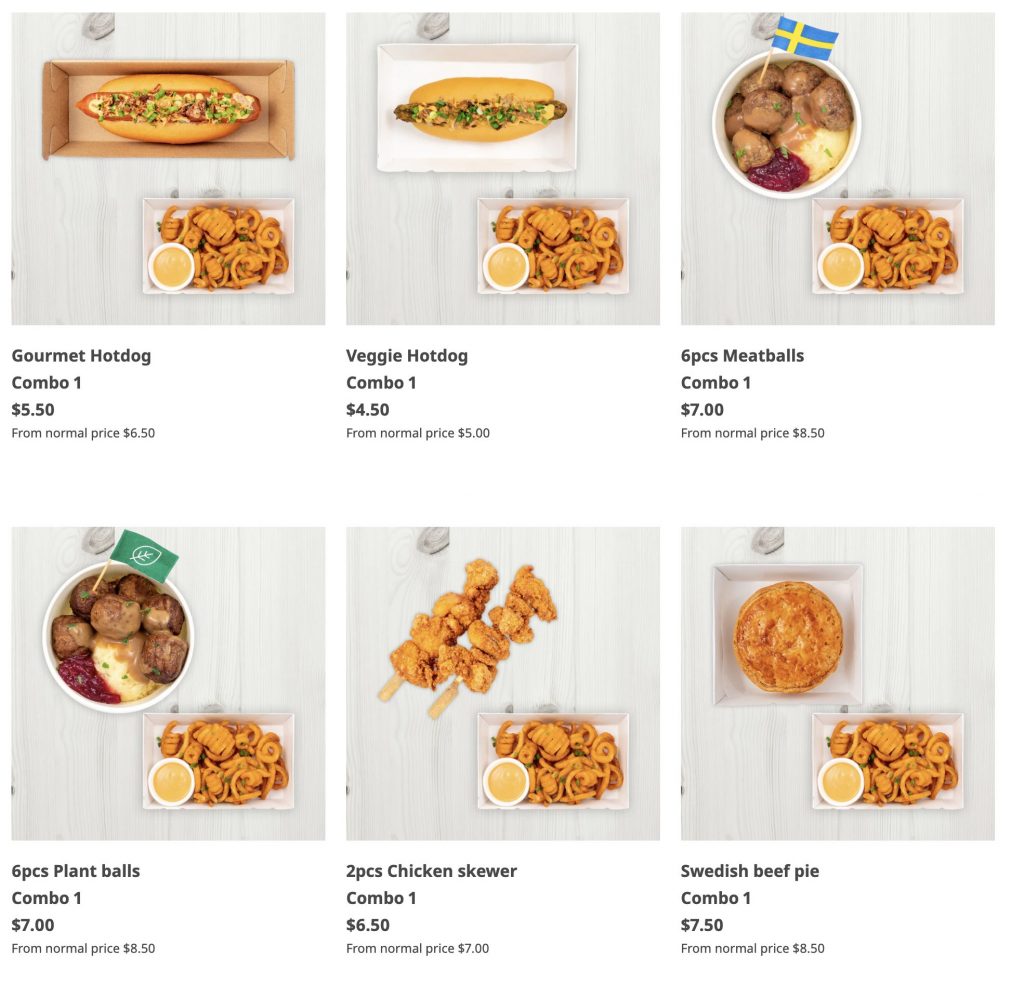Select the Swedish beef pie image
The image size is (1024, 984).
837,683
